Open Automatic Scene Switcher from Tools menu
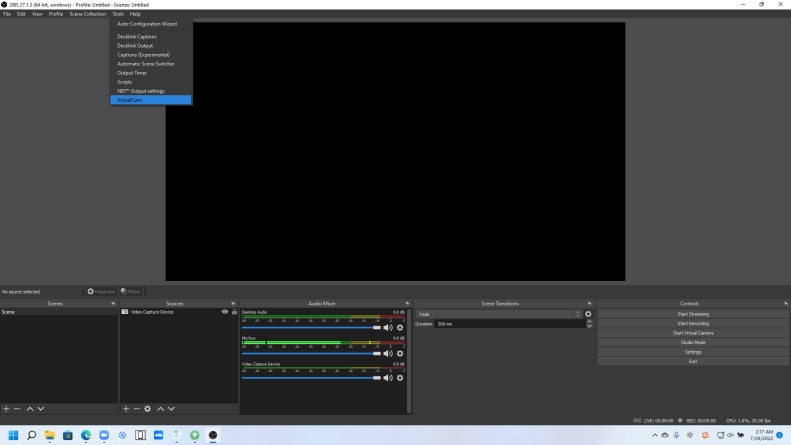 (x=146, y=64)
